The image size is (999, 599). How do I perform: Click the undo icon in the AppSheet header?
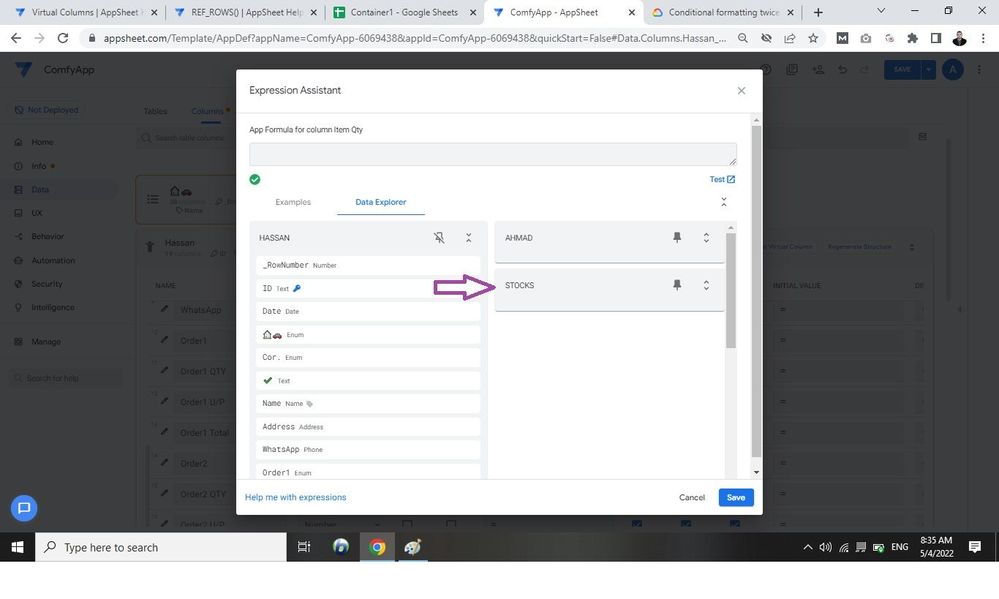coord(842,69)
